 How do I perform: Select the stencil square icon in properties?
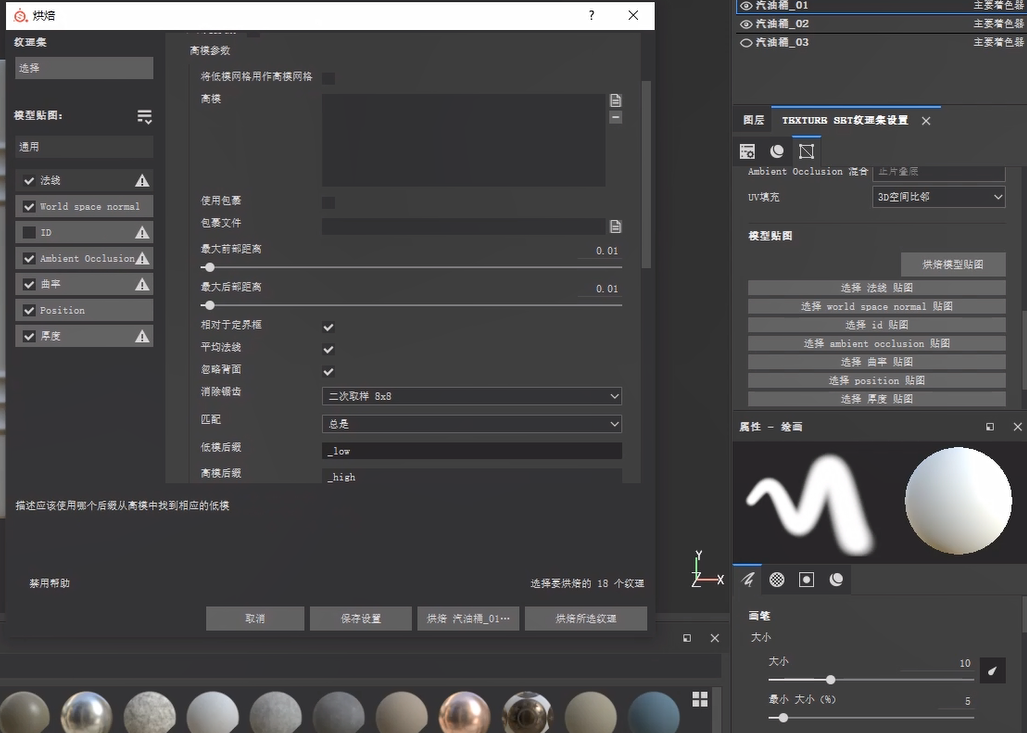[x=806, y=579]
